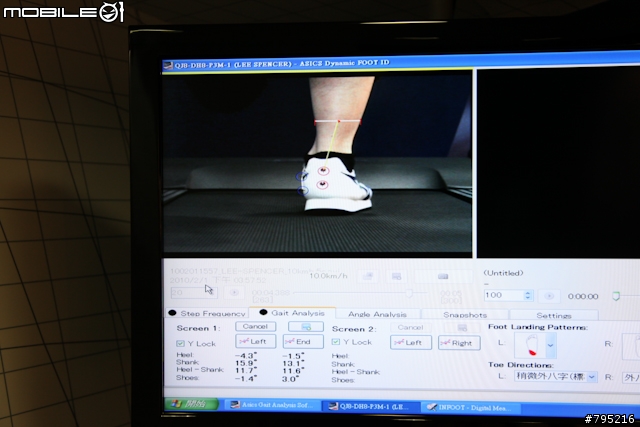This screenshot has height=427, width=640.
Task: Switch to Asics Gait Analysis taskbar item
Action: click(x=273, y=405)
